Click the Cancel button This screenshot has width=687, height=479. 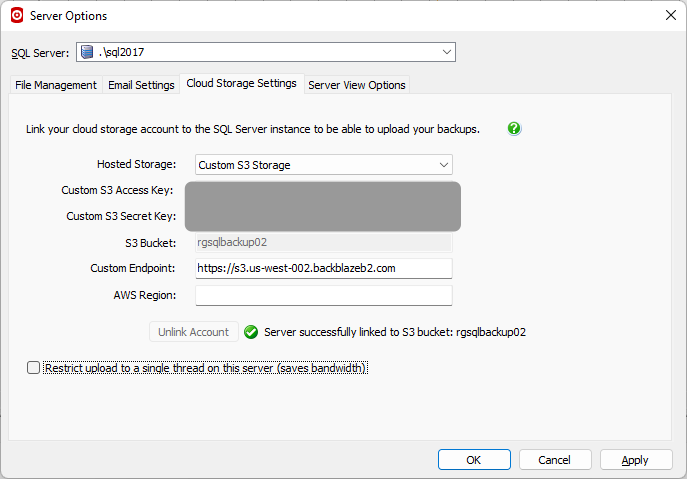[555, 460]
